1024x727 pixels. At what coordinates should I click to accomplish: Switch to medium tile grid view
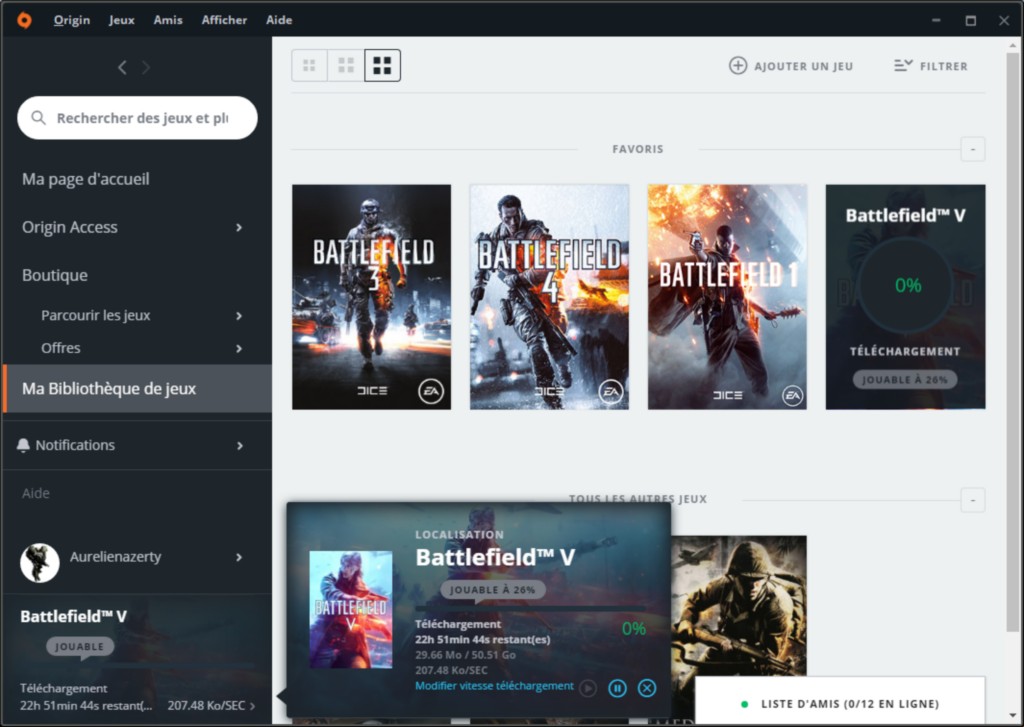tap(346, 65)
